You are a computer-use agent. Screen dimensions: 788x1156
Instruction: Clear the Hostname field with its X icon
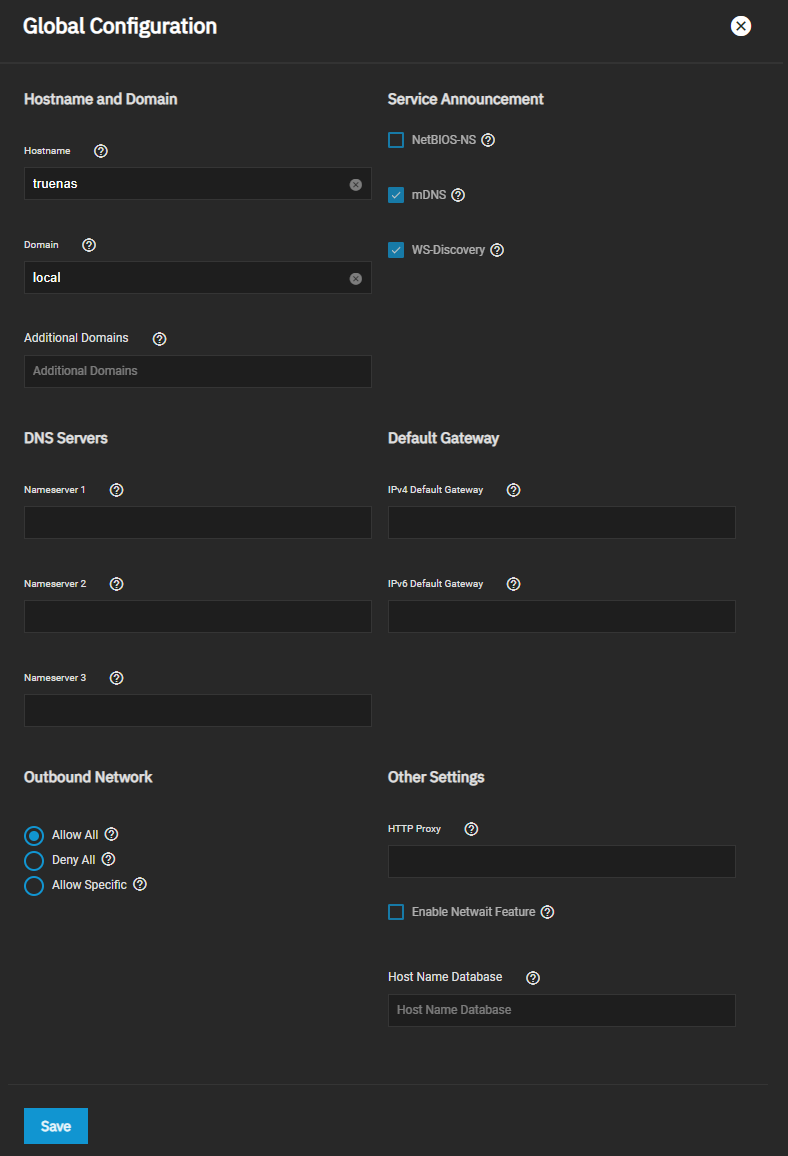356,184
